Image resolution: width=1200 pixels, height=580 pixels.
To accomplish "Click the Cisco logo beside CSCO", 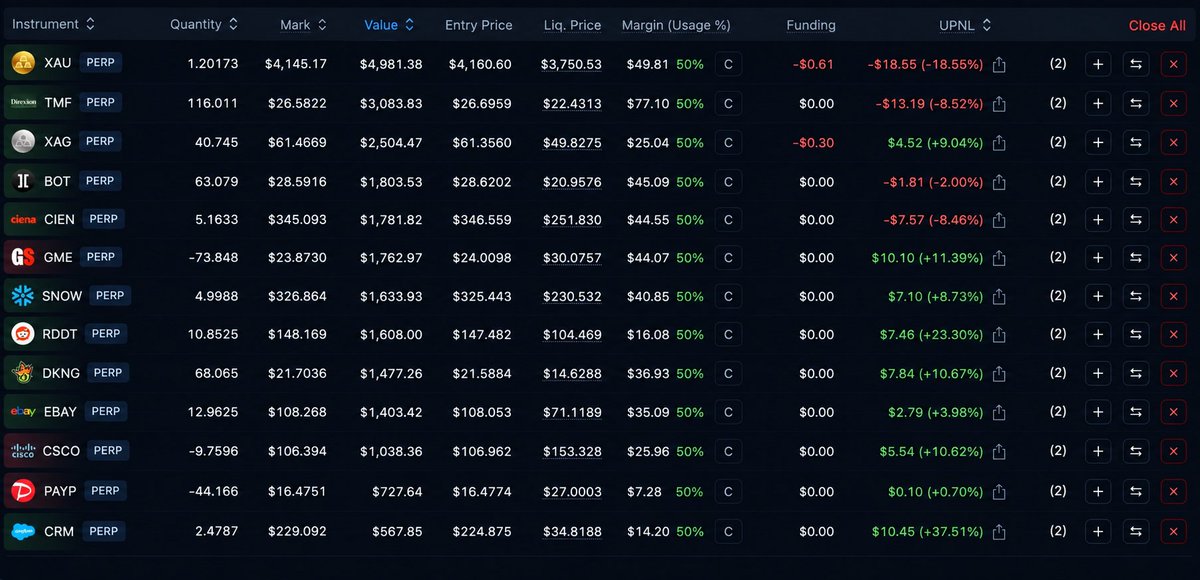I will [23, 451].
